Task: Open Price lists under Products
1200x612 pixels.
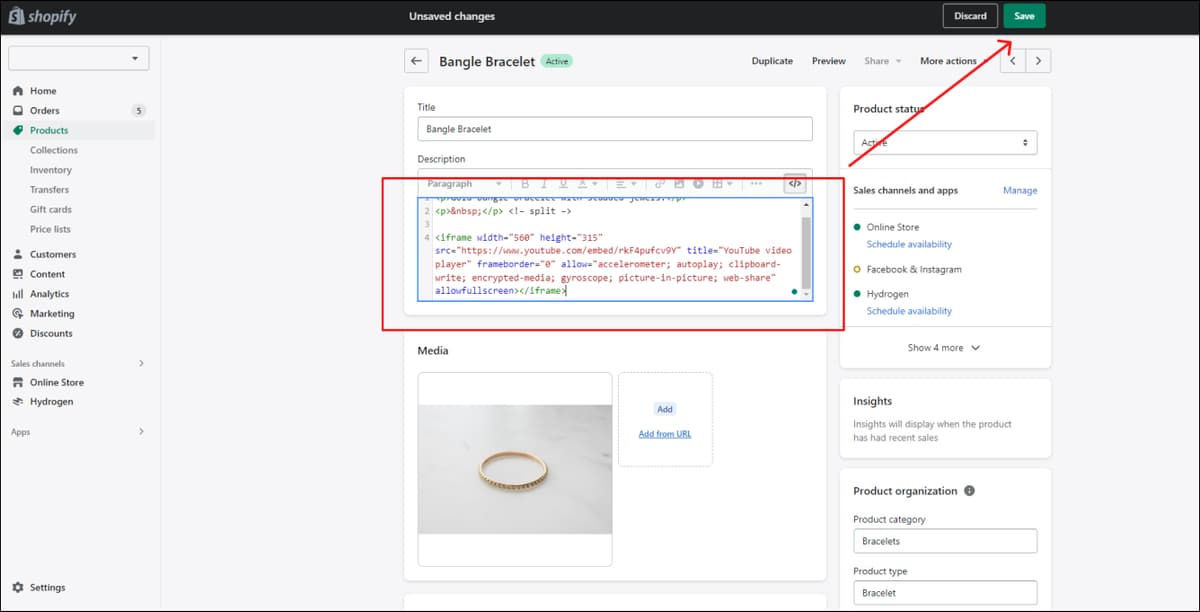Action: 50,229
